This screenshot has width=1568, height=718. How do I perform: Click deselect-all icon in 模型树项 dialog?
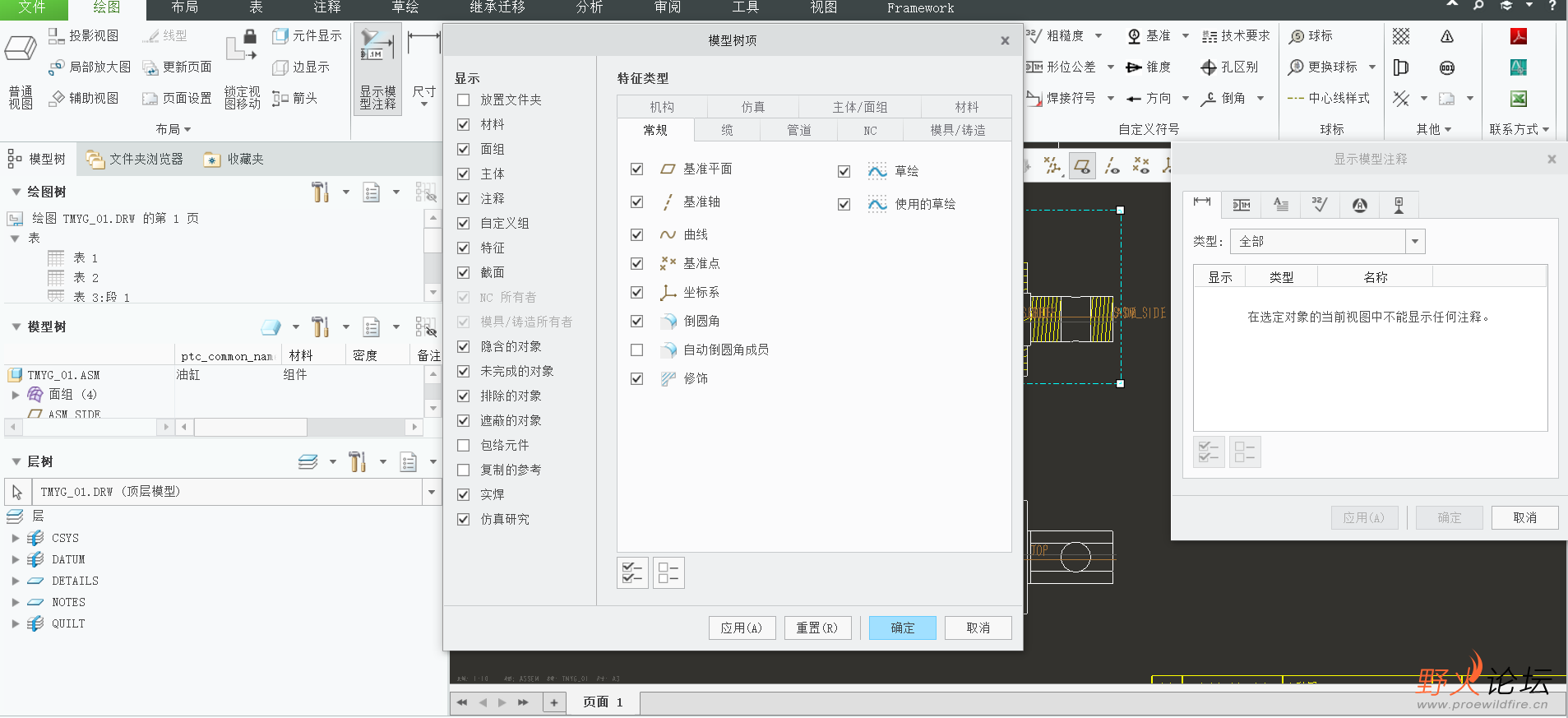tap(669, 573)
